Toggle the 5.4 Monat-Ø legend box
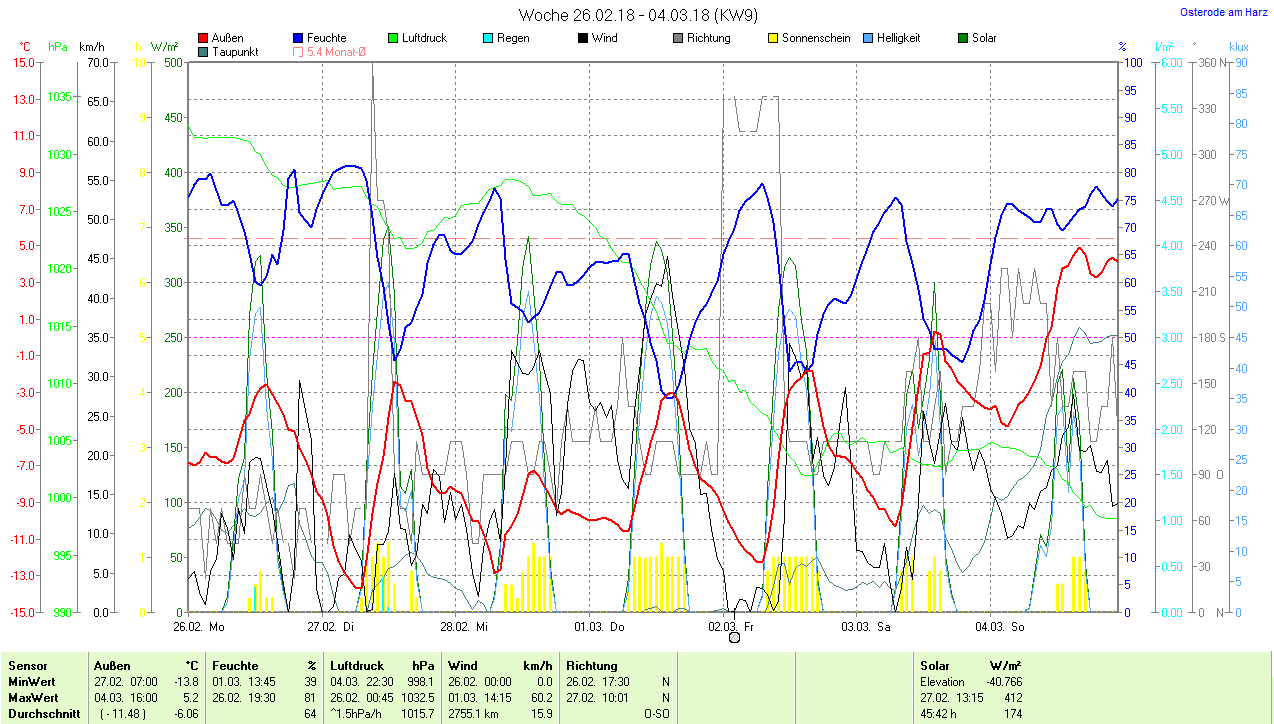 click(x=299, y=52)
